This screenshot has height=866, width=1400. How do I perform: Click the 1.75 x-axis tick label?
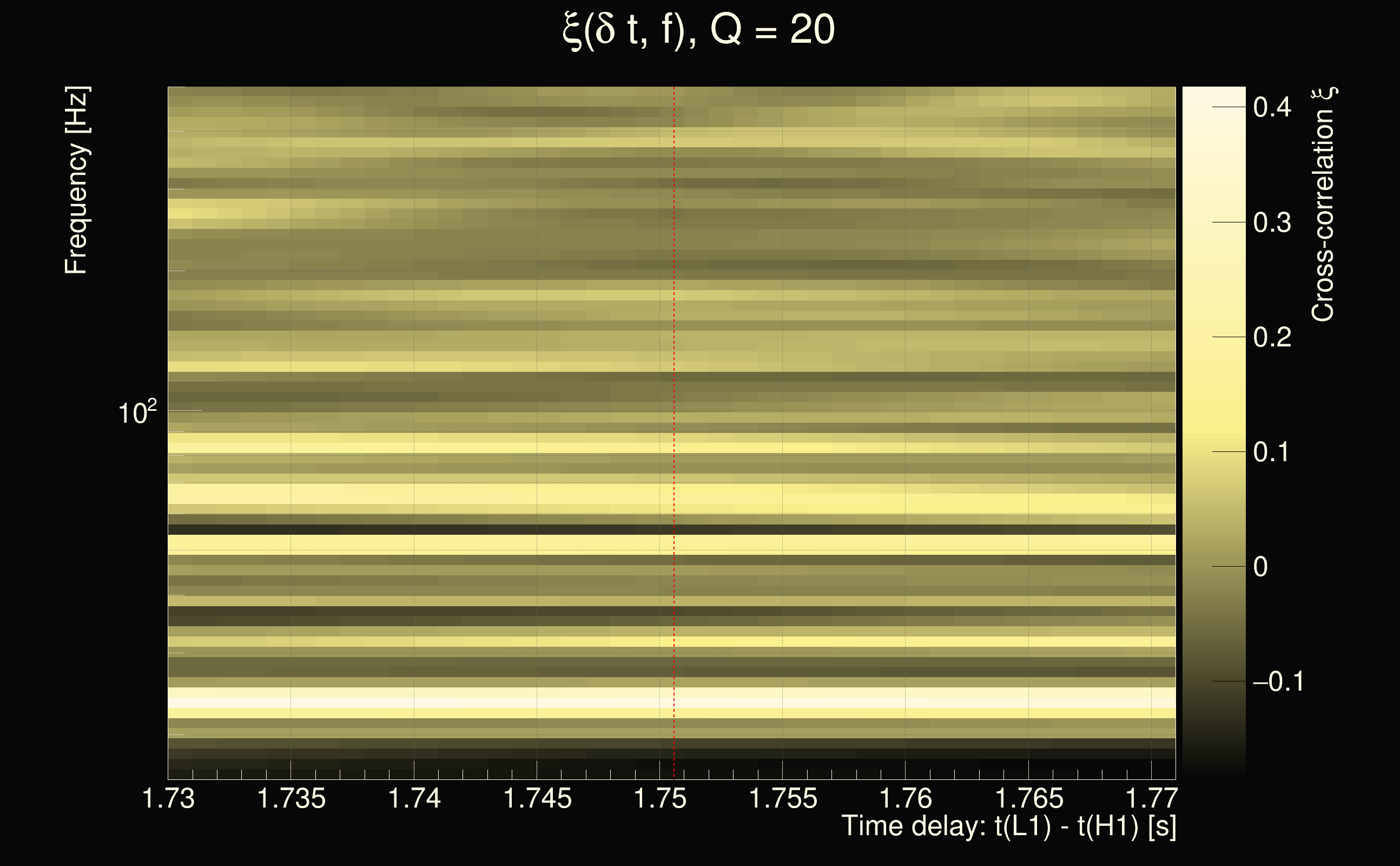pos(660,798)
